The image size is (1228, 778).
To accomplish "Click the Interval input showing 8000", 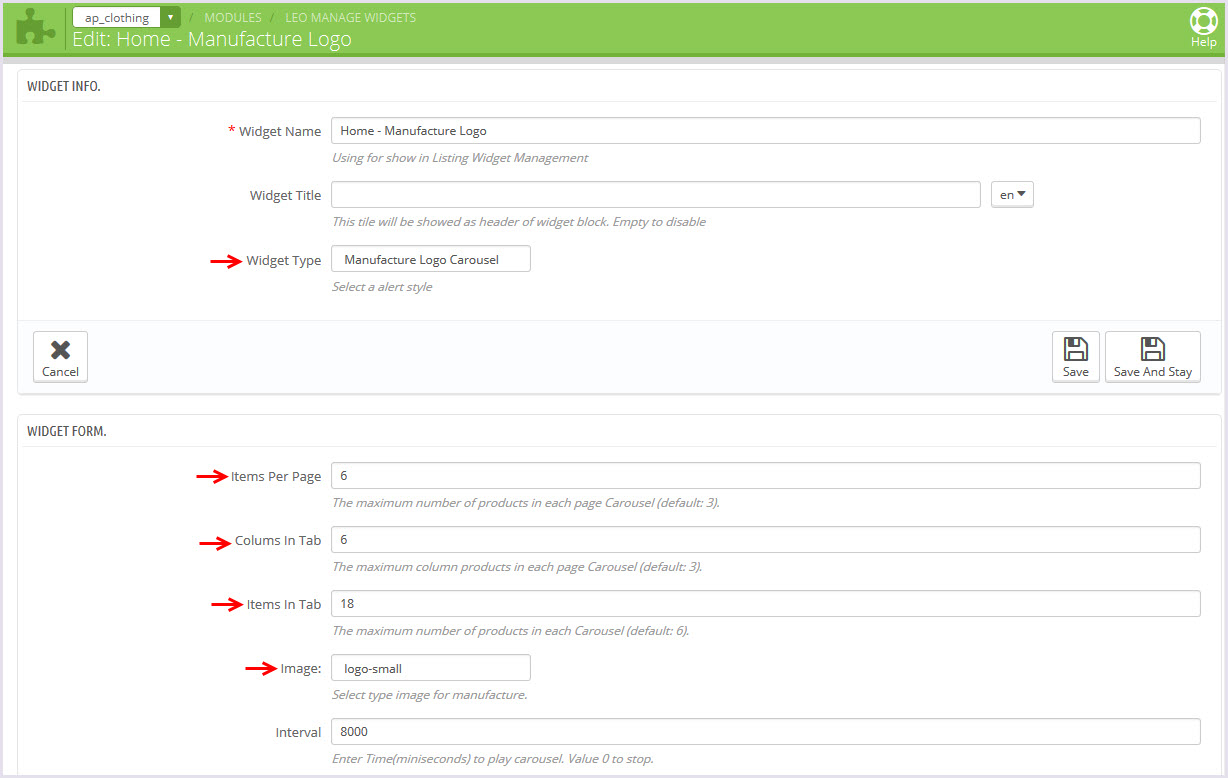I will (x=765, y=732).
